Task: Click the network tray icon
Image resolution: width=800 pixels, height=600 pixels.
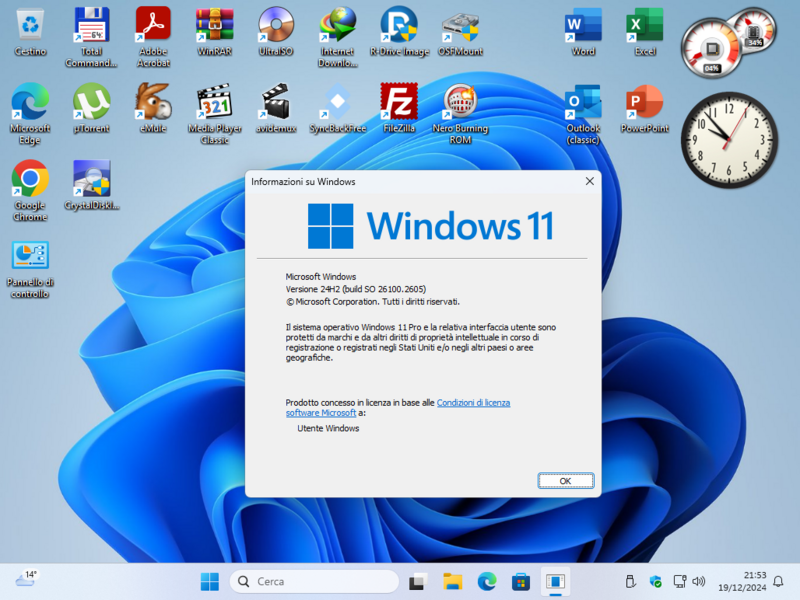Action: pyautogui.click(x=680, y=581)
